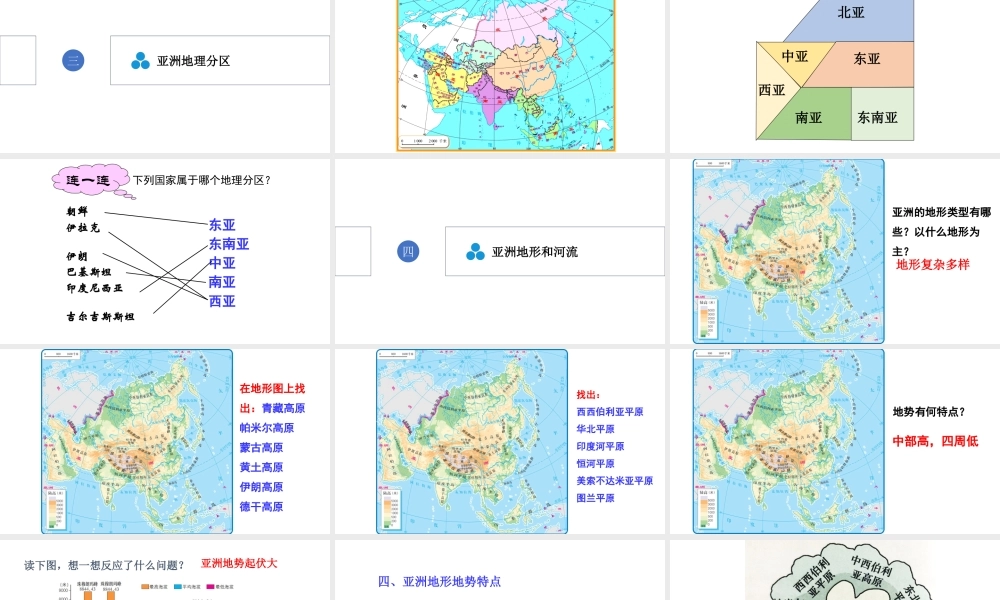Click the red answer 中部高，四周低
Image resolution: width=1000 pixels, height=600 pixels.
click(x=935, y=441)
